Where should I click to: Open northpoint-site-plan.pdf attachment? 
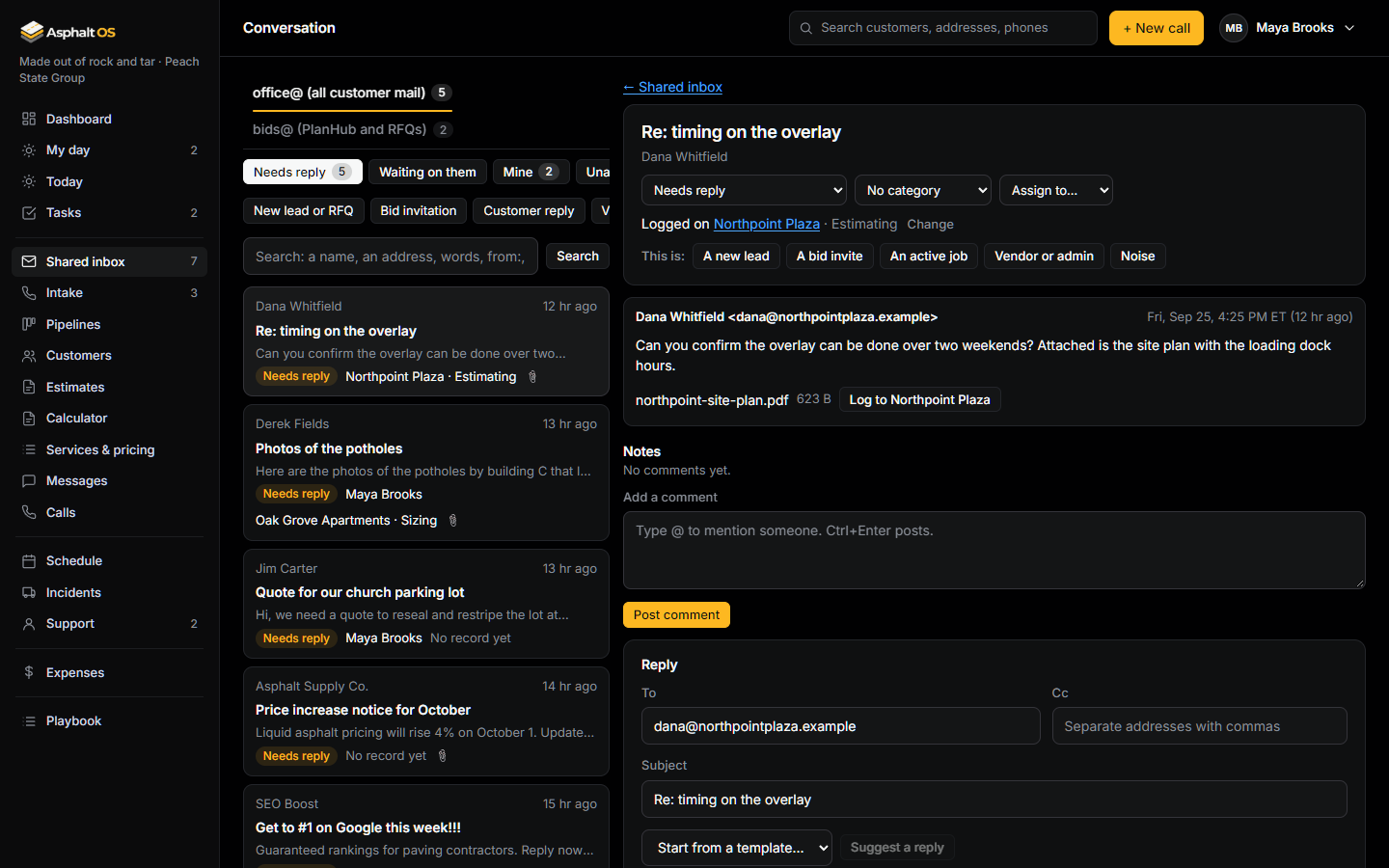712,400
